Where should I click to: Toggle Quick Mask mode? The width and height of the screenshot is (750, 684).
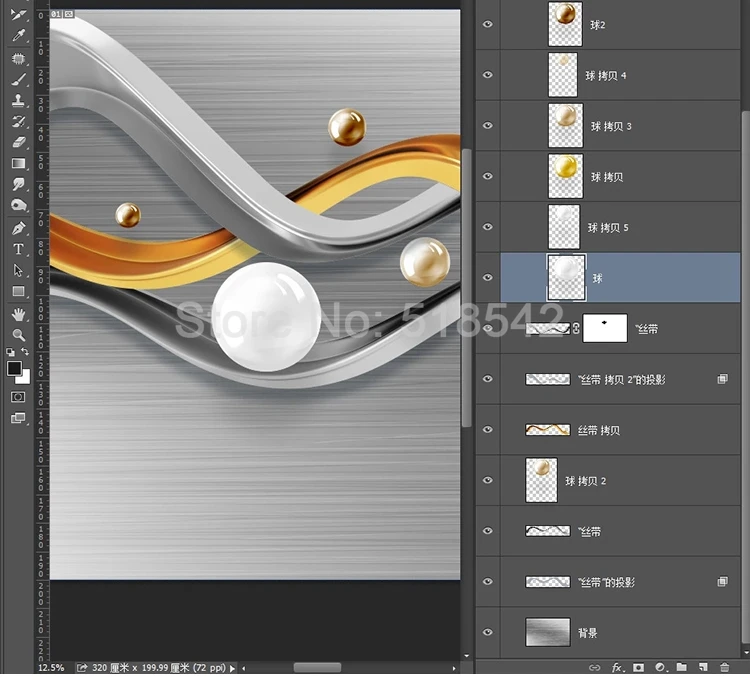point(18,397)
